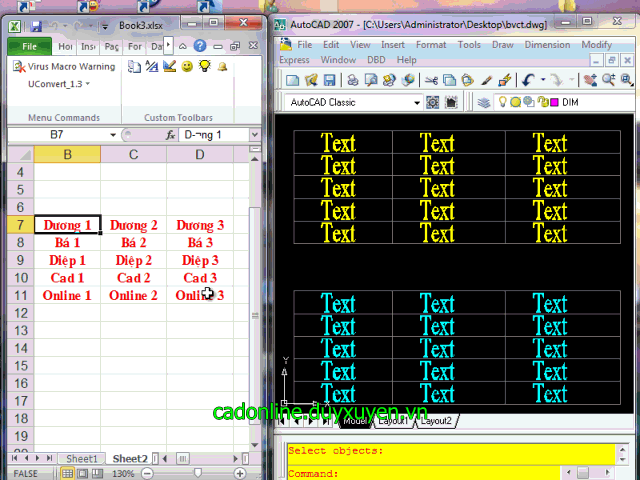Toggle the DIM layer lock icon
Screen dimensions: 640x480
coord(541,102)
